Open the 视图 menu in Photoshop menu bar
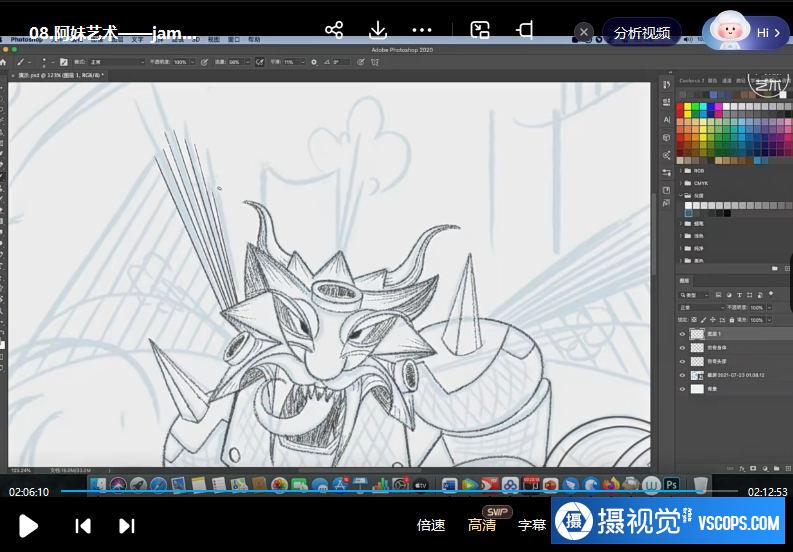 coord(213,39)
